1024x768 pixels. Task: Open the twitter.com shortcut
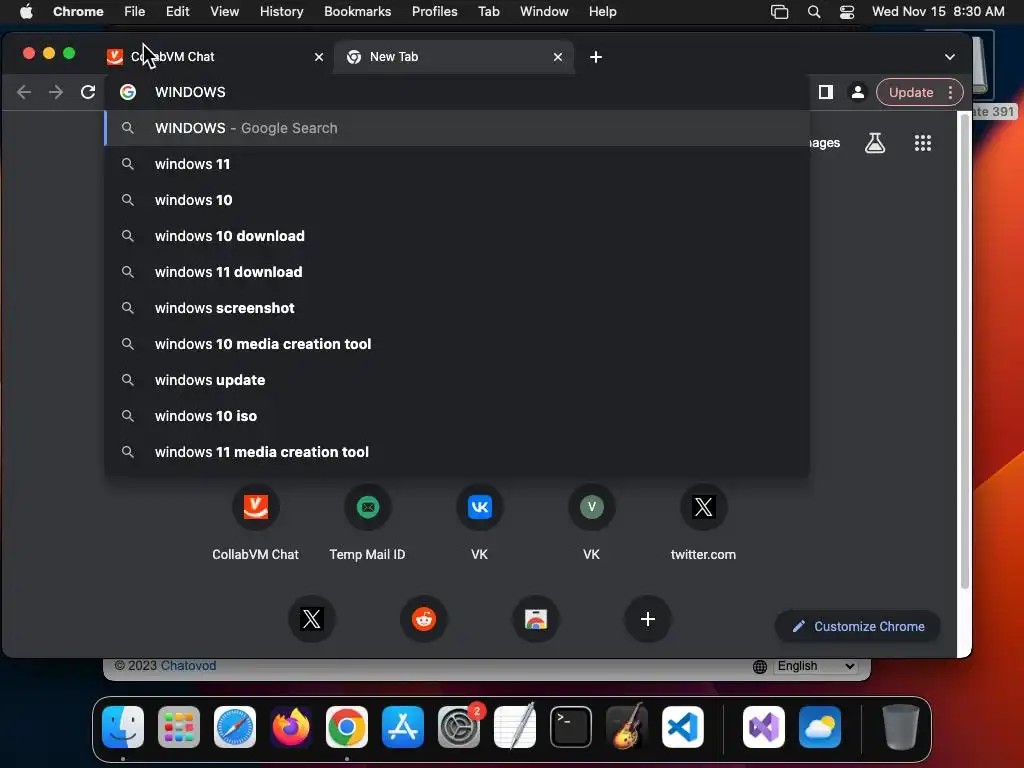point(703,524)
